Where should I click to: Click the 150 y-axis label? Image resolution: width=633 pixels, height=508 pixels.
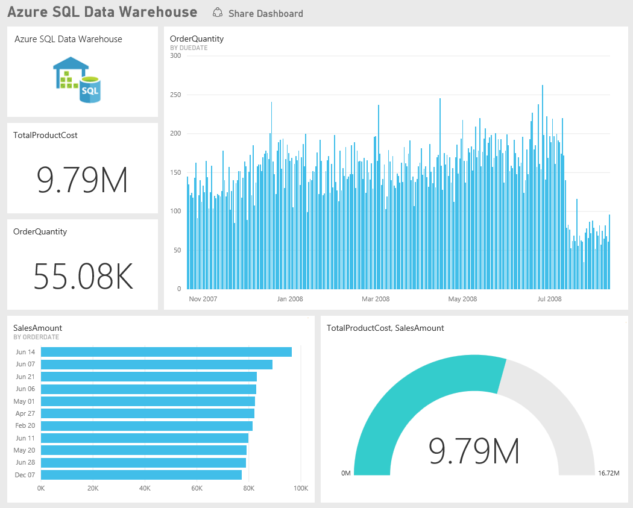click(x=176, y=172)
